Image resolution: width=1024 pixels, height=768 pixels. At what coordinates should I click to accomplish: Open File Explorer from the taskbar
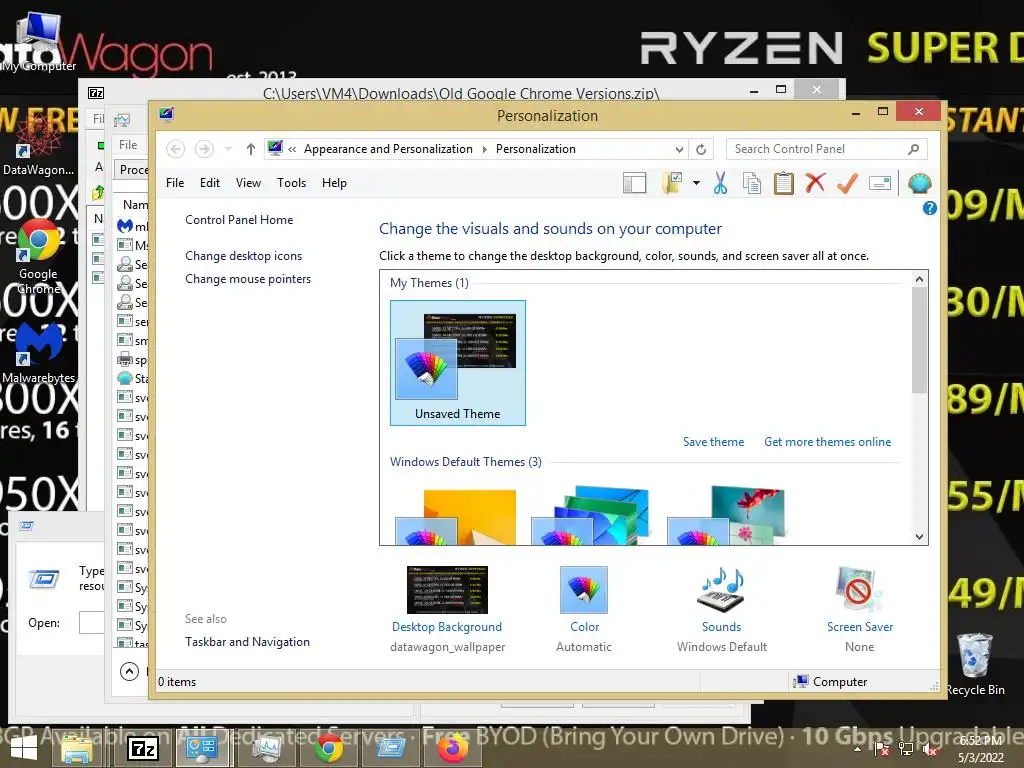(x=76, y=749)
